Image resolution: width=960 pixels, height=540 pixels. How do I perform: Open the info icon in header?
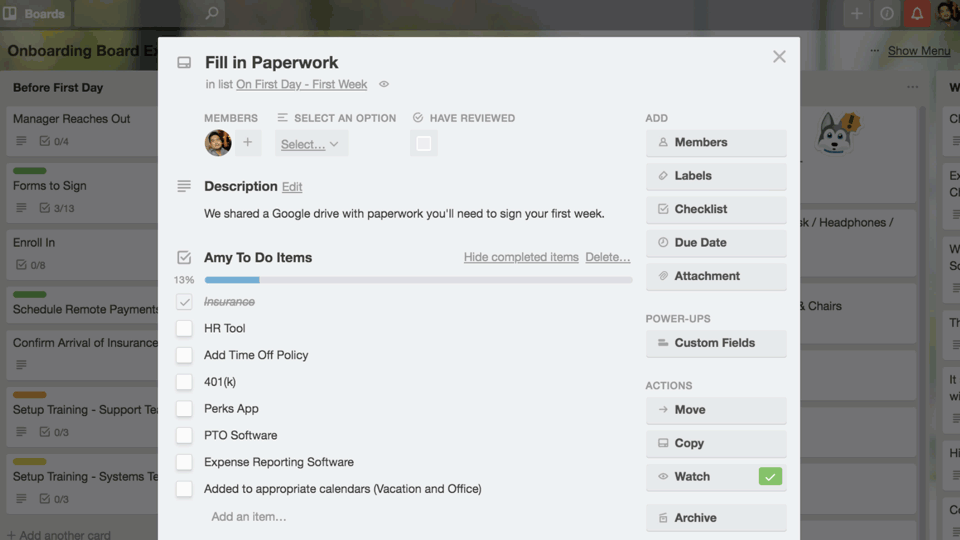coord(887,13)
